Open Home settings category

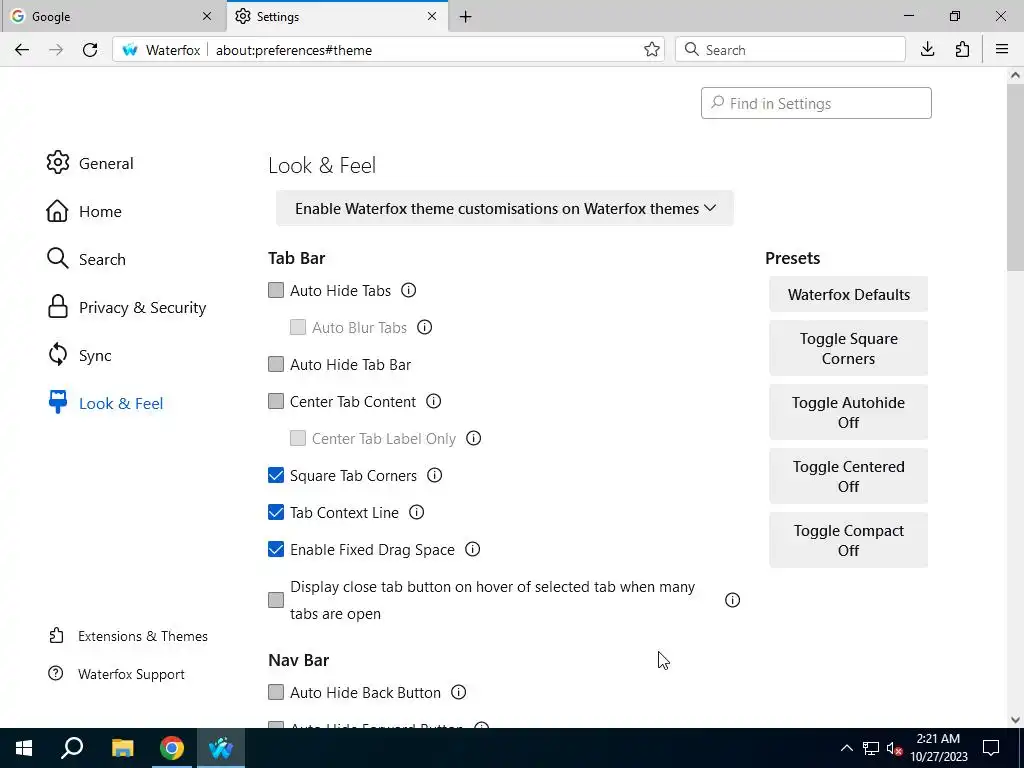pos(84,211)
